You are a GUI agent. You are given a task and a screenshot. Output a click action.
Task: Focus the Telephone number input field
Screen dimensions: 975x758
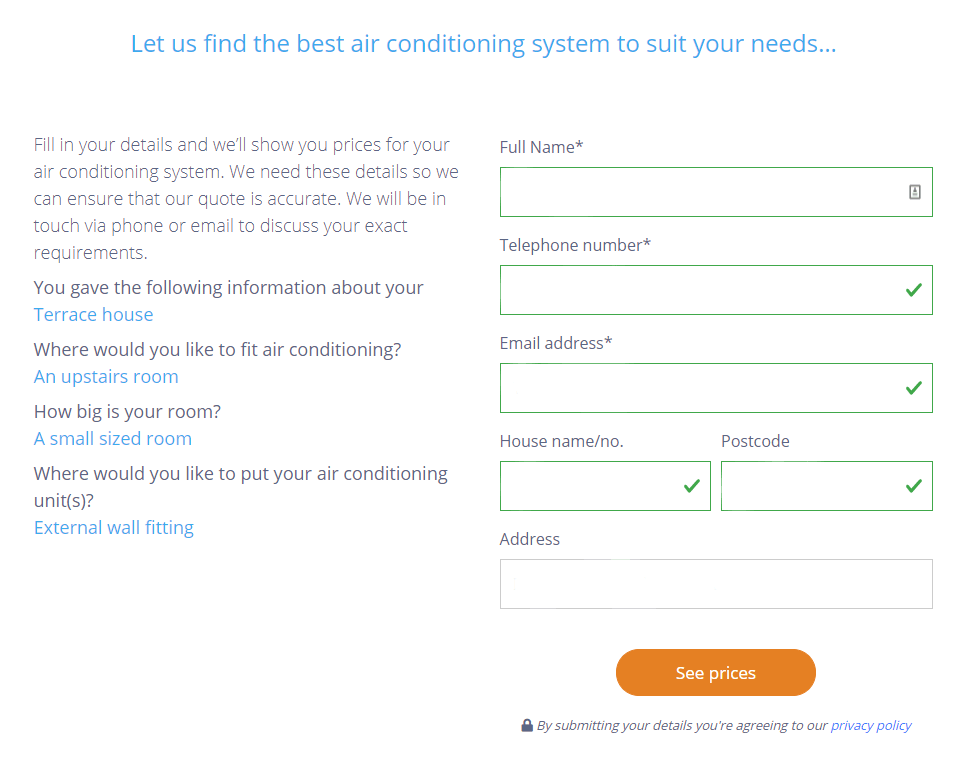(x=700, y=290)
